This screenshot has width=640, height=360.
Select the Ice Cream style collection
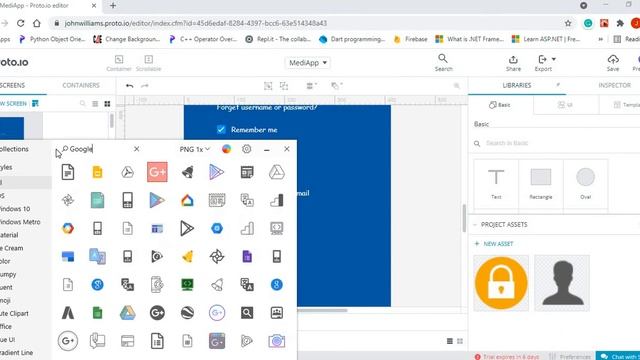pyautogui.click(x=11, y=248)
